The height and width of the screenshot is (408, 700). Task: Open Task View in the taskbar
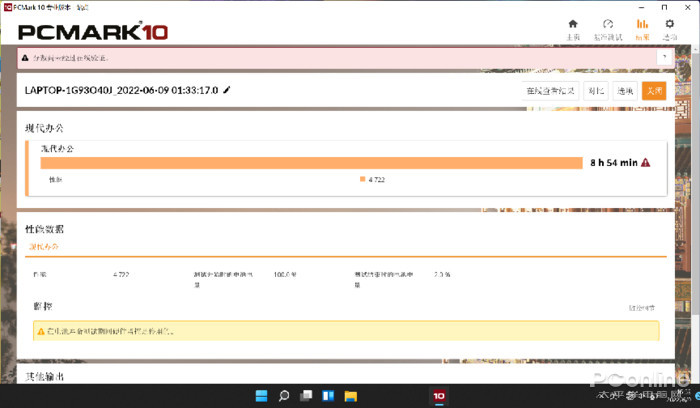tap(306, 397)
